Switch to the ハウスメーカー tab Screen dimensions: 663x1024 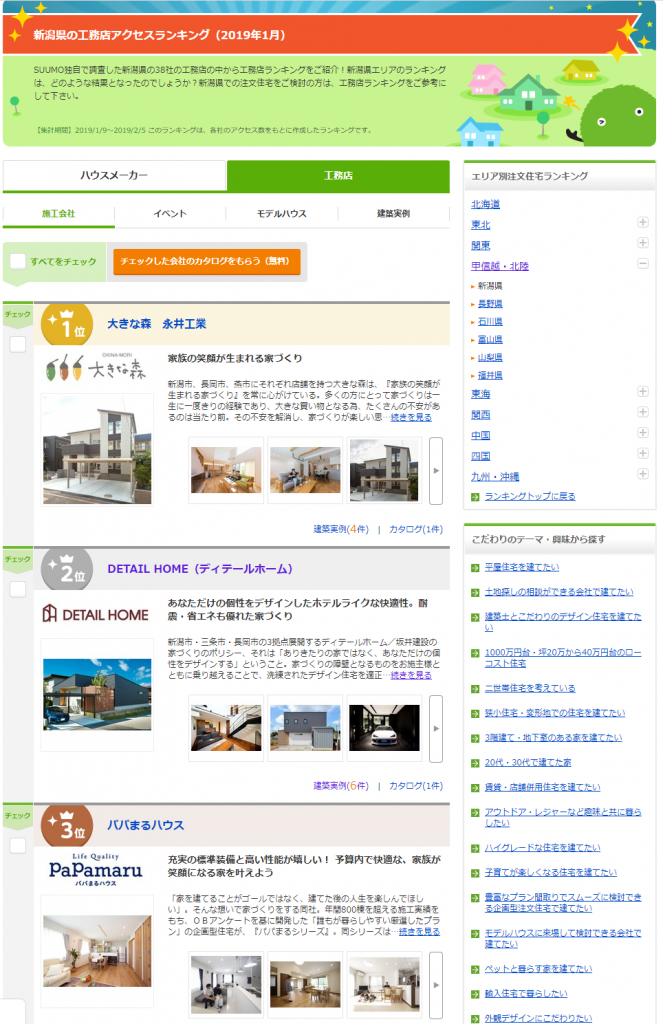[x=115, y=175]
